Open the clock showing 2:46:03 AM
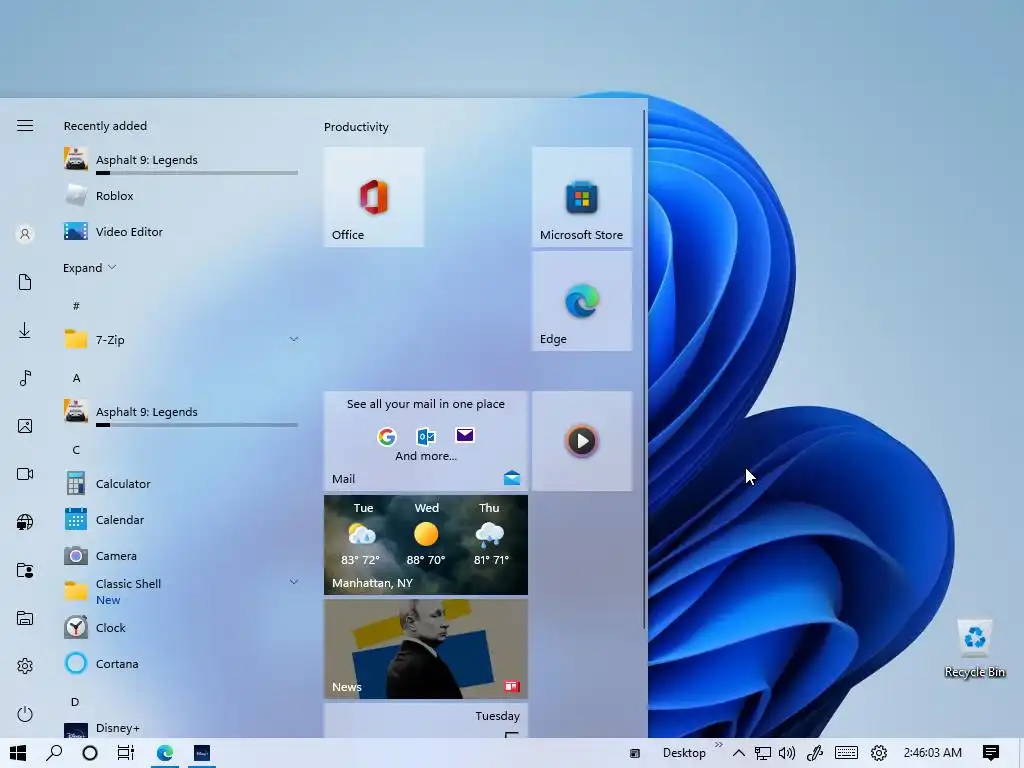1024x768 pixels. coord(933,753)
